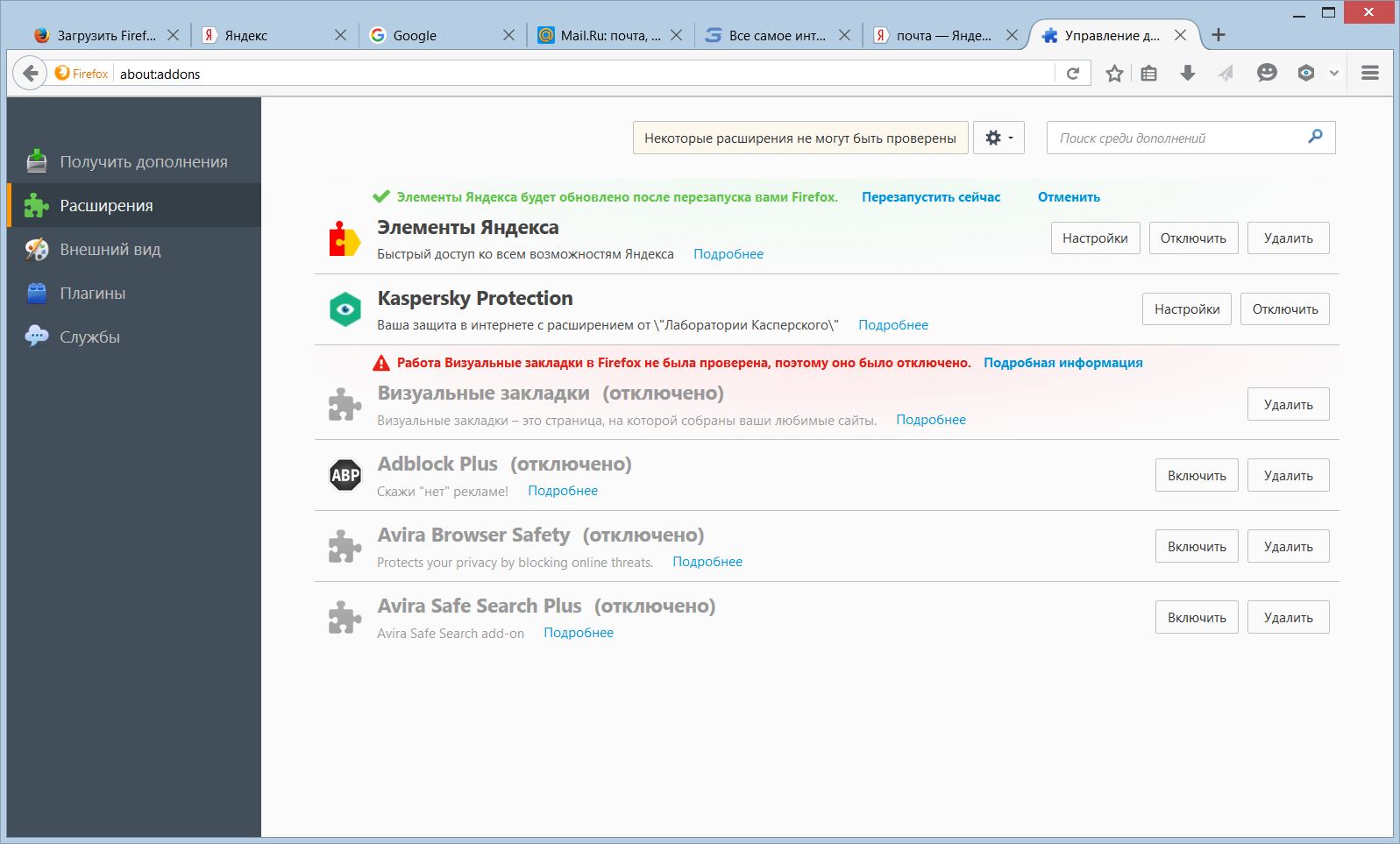The height and width of the screenshot is (844, 1400).
Task: Close the Управление дополнениями tab
Action: [1180, 35]
